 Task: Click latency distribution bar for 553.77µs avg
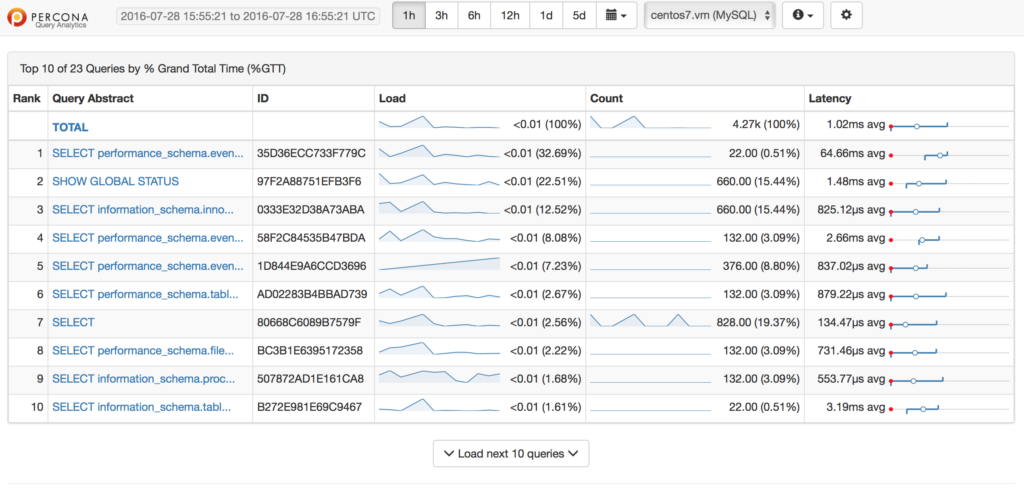[950, 381]
